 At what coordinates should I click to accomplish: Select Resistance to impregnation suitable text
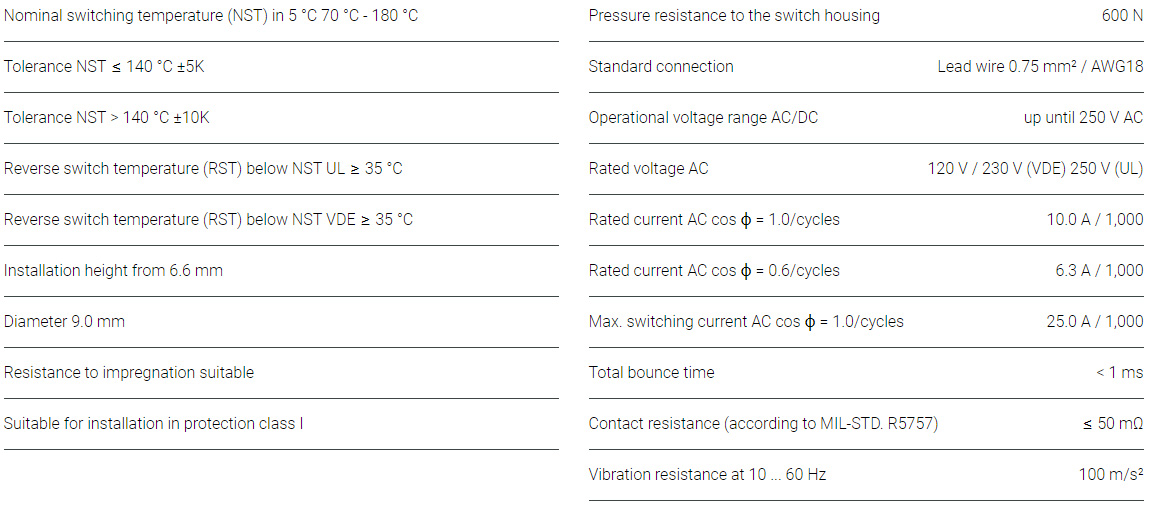tap(129, 373)
